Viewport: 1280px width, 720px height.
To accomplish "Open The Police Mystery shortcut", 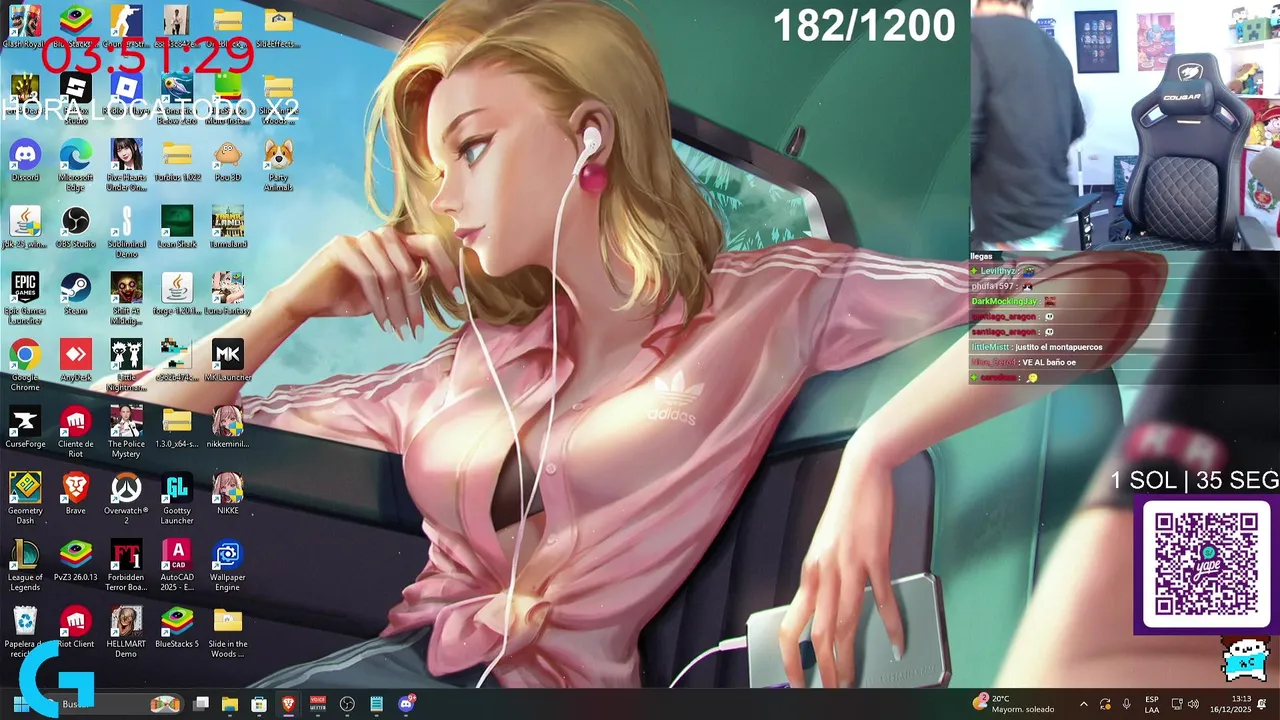I will (x=126, y=432).
